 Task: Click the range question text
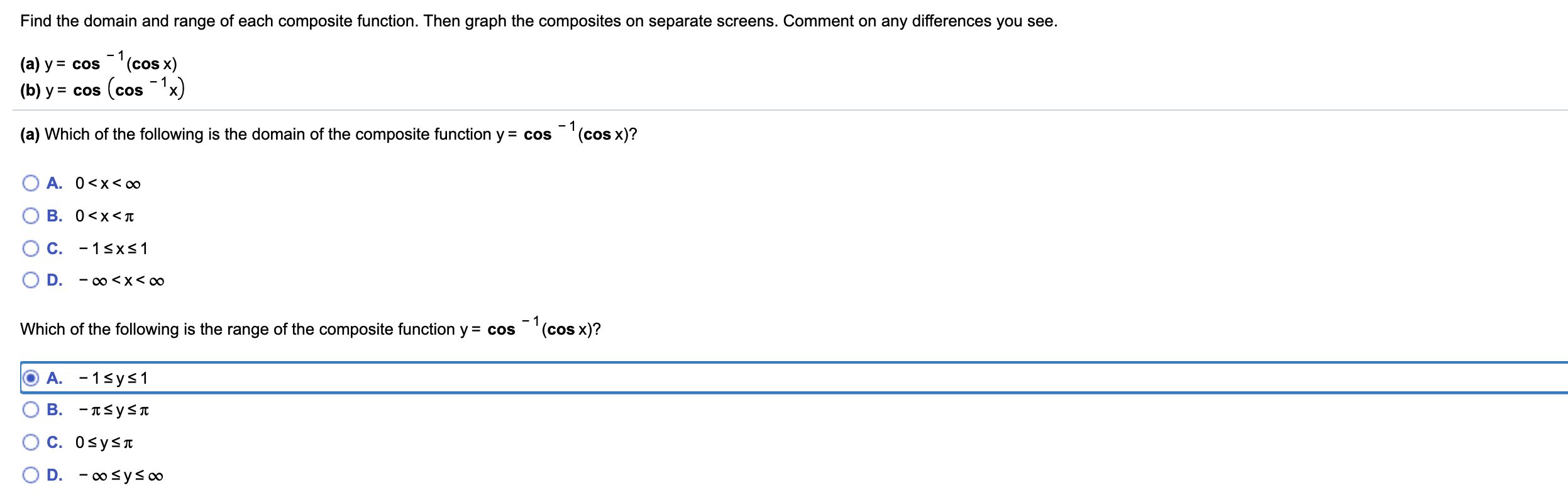point(310,329)
